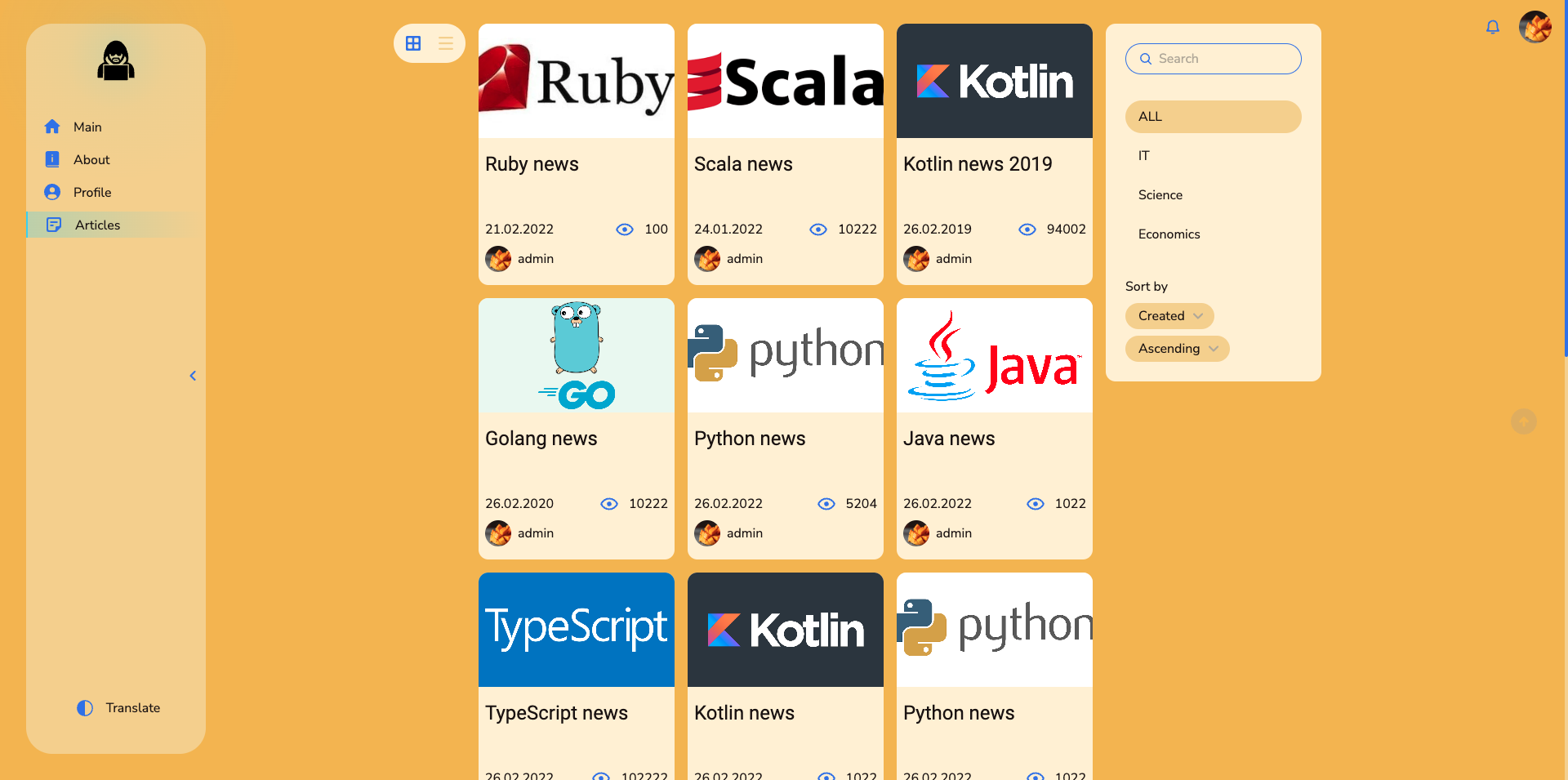Screen dimensions: 1568x780
Task: Open the Ascending order dropdown
Action: point(1178,349)
